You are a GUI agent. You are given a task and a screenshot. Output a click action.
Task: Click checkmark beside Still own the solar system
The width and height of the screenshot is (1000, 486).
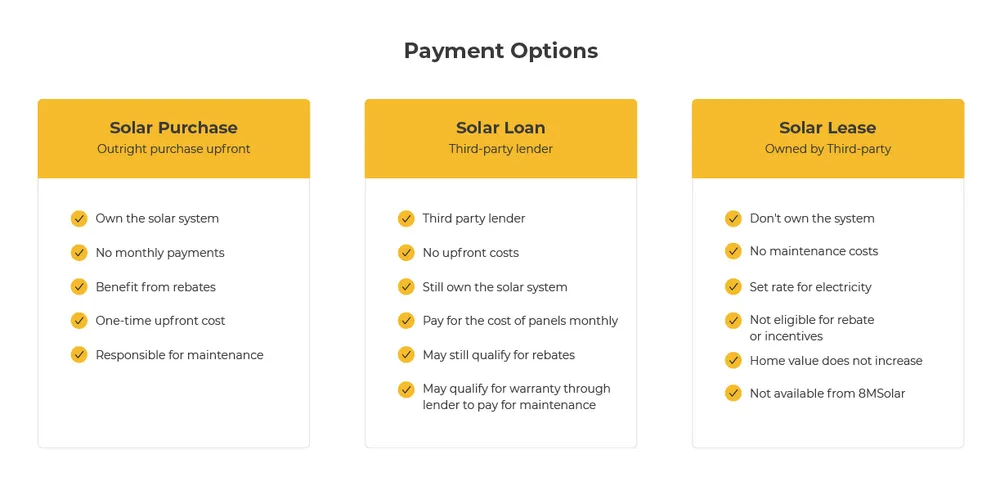pyautogui.click(x=406, y=287)
